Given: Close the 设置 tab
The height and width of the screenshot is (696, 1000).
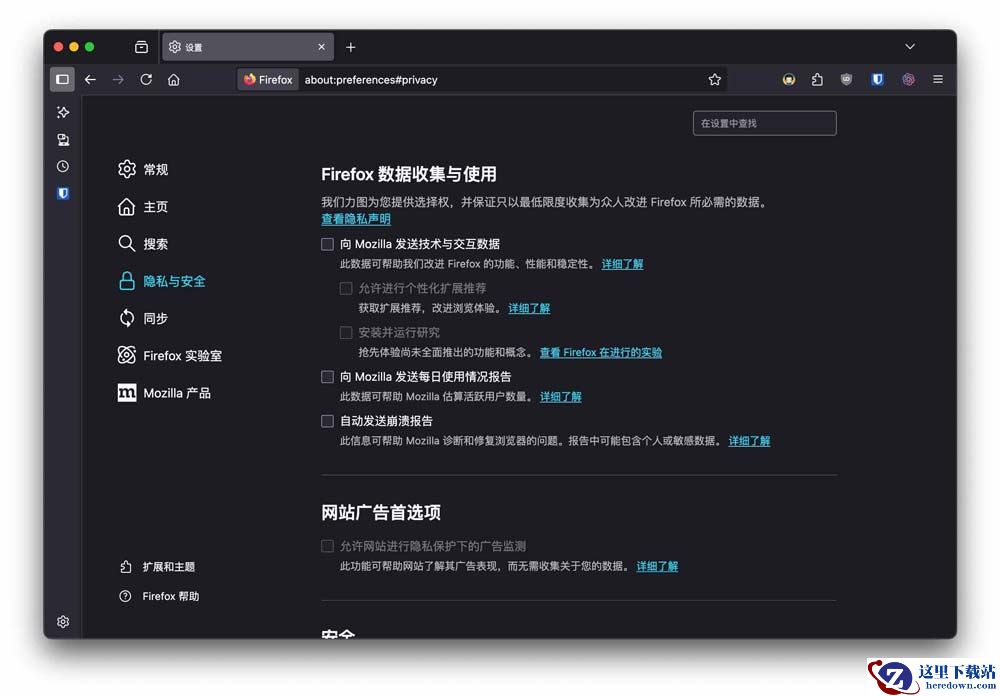Looking at the screenshot, I should point(321,47).
